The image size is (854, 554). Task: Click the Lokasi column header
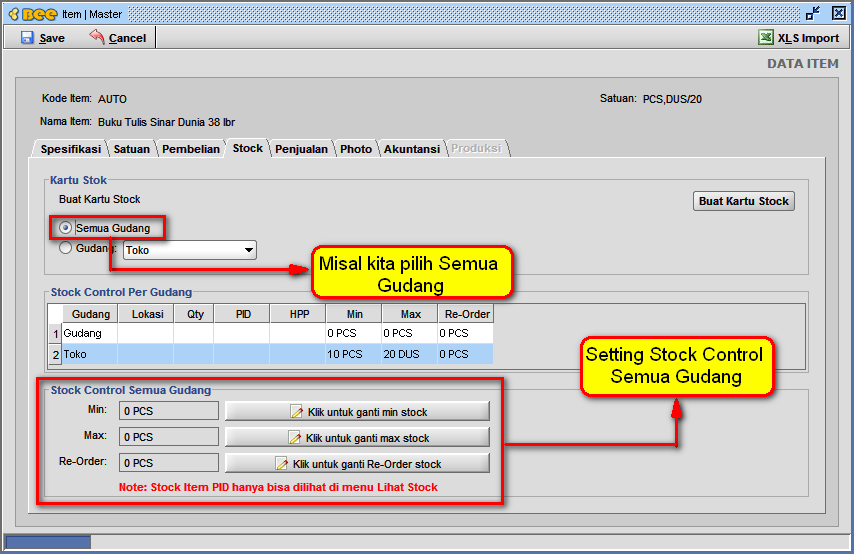click(147, 314)
